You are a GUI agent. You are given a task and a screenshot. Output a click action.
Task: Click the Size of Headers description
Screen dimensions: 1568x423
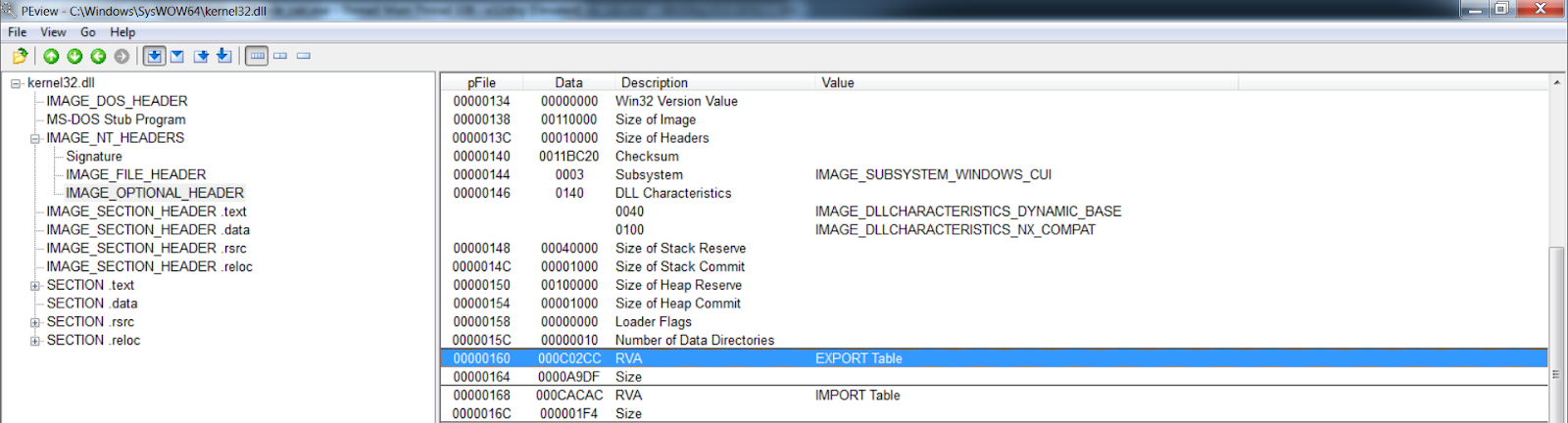(662, 138)
